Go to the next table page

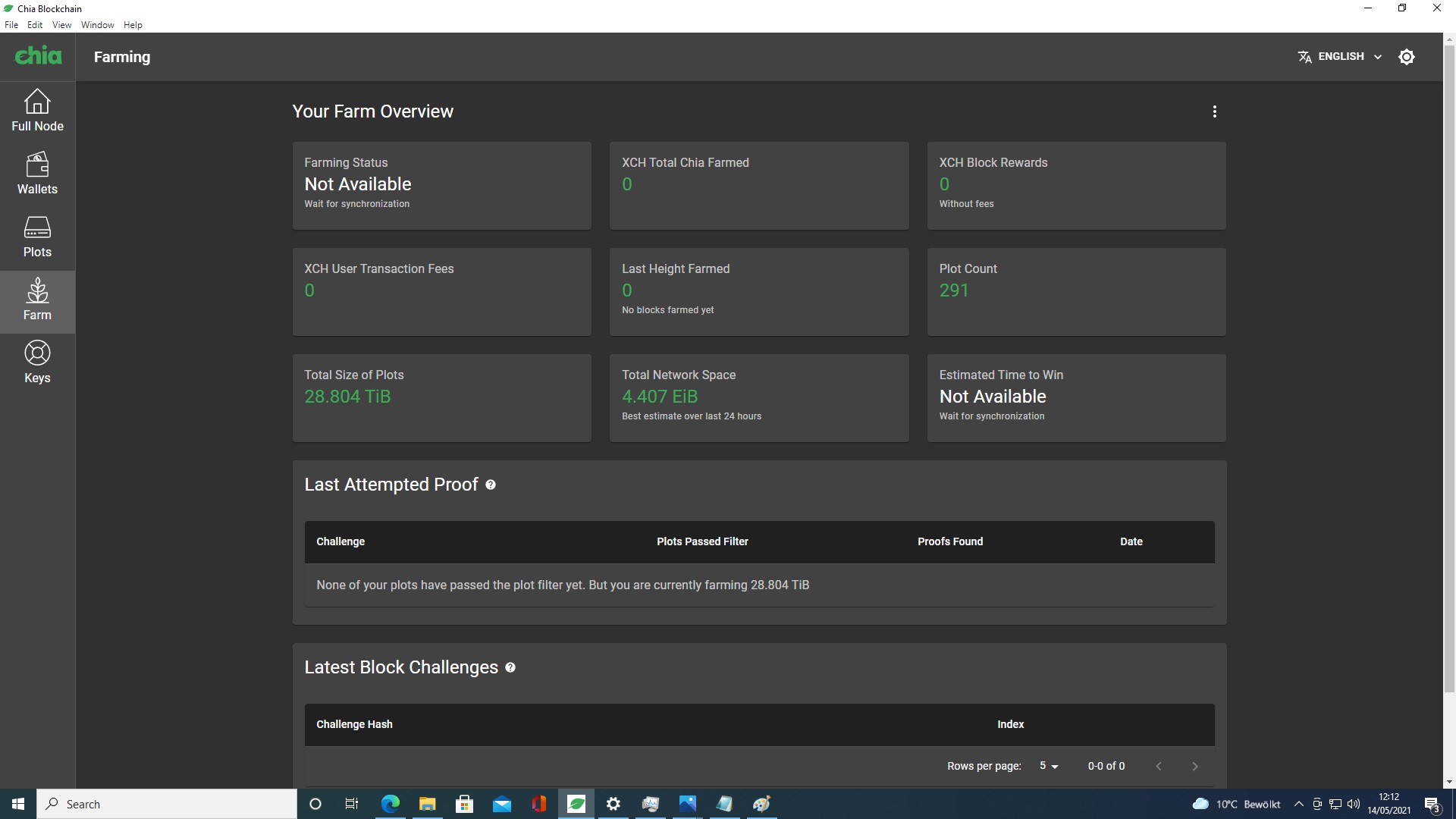click(1194, 766)
